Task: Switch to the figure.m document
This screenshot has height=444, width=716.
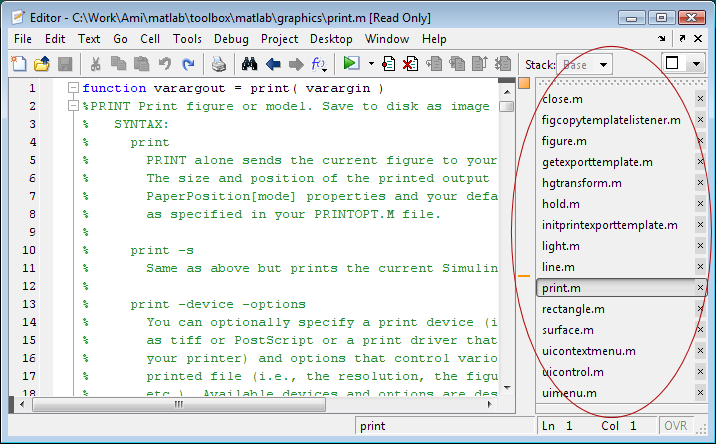Action: [x=564, y=141]
